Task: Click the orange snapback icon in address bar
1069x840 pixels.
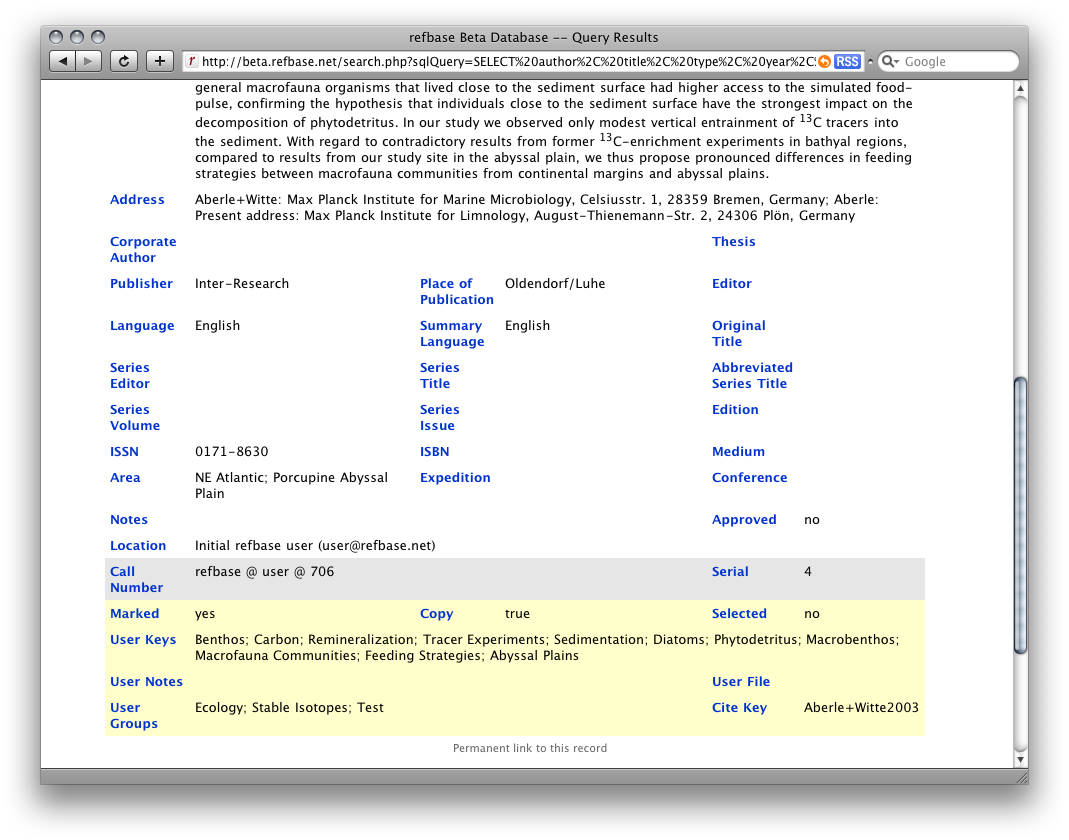Action: 824,61
